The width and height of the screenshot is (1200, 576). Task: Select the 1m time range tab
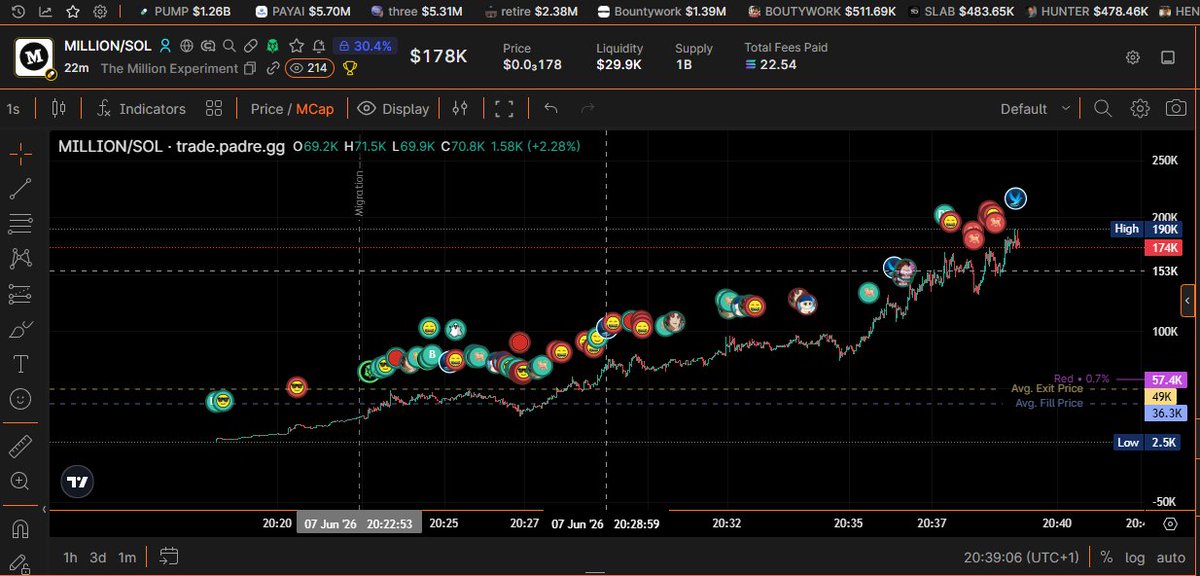(x=127, y=556)
